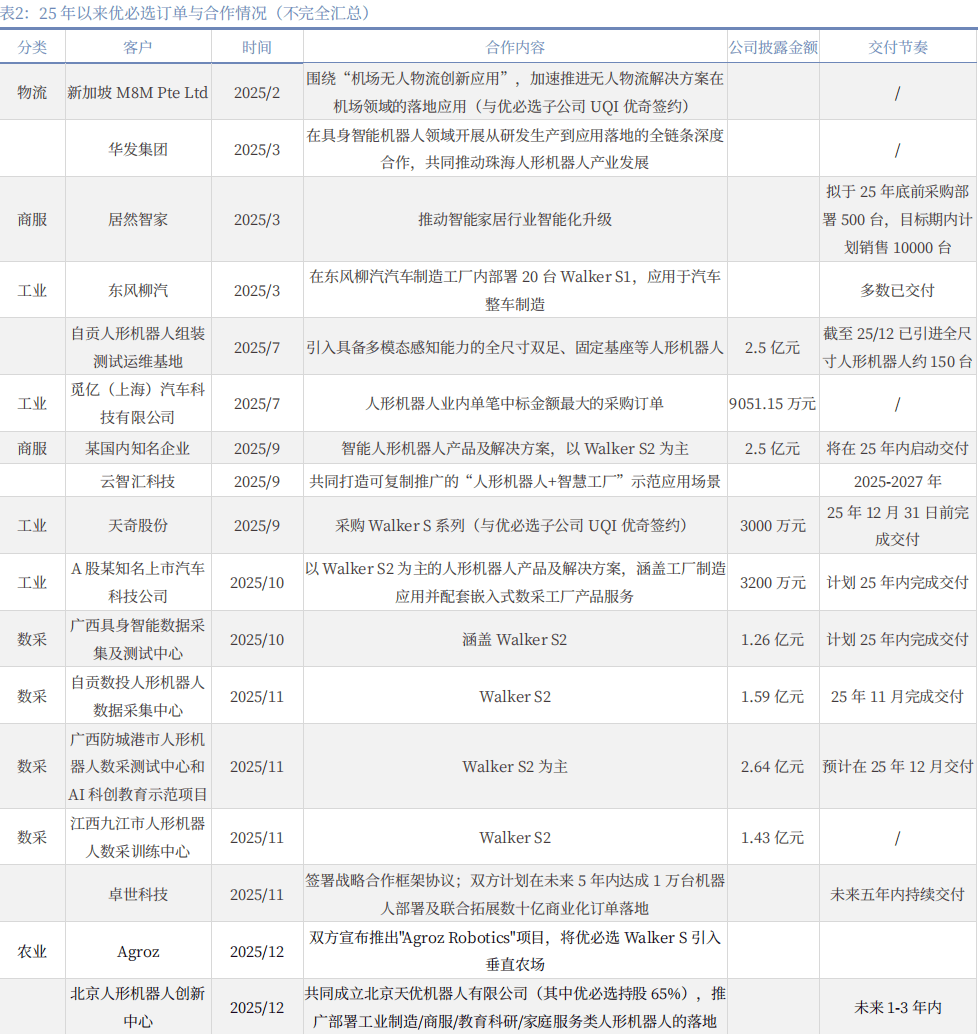Click the 客户 column header
Image resolution: width=978 pixels, height=1034 pixels.
click(138, 47)
